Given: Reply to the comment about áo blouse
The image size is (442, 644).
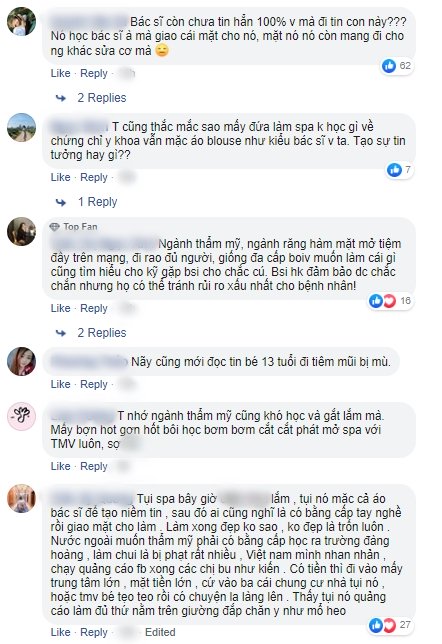Looking at the screenshot, I should click(94, 177).
